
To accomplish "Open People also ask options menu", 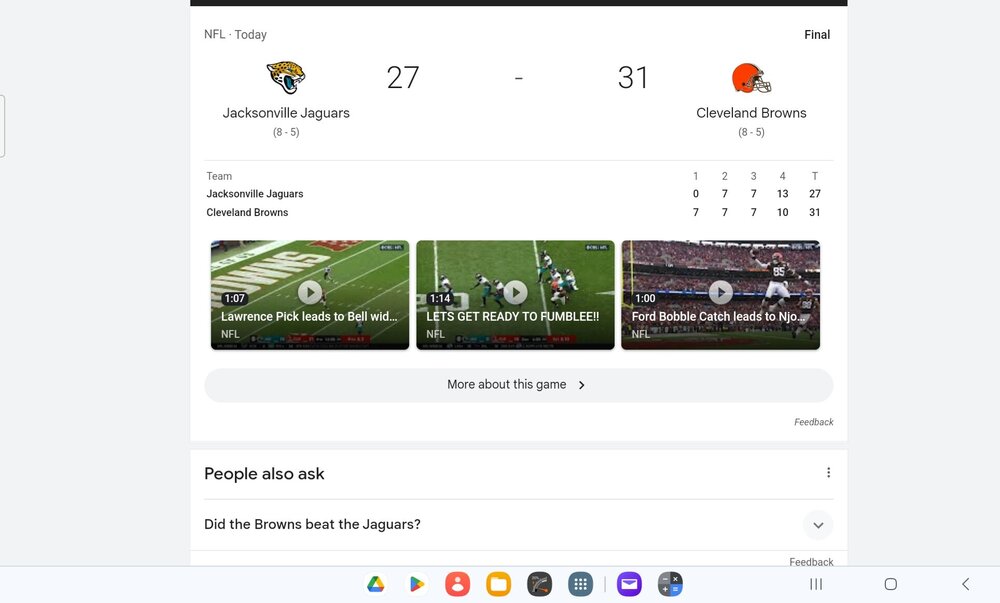I will [x=828, y=472].
